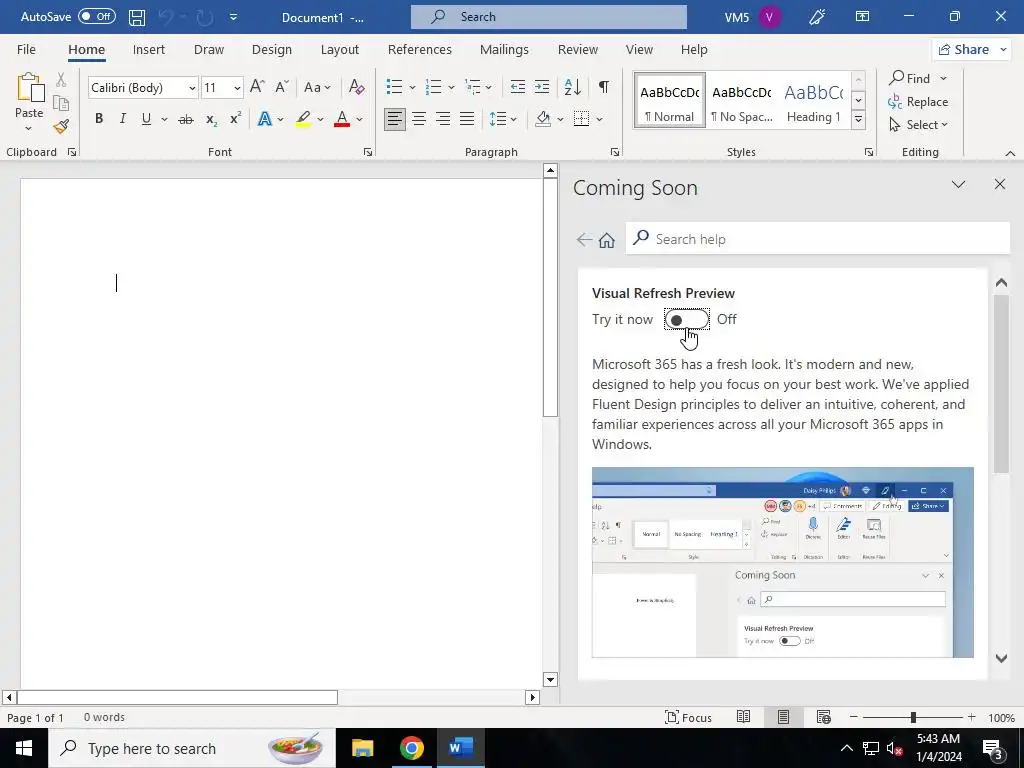Click the title bar Search box
1024x768 pixels.
pyautogui.click(x=549, y=17)
